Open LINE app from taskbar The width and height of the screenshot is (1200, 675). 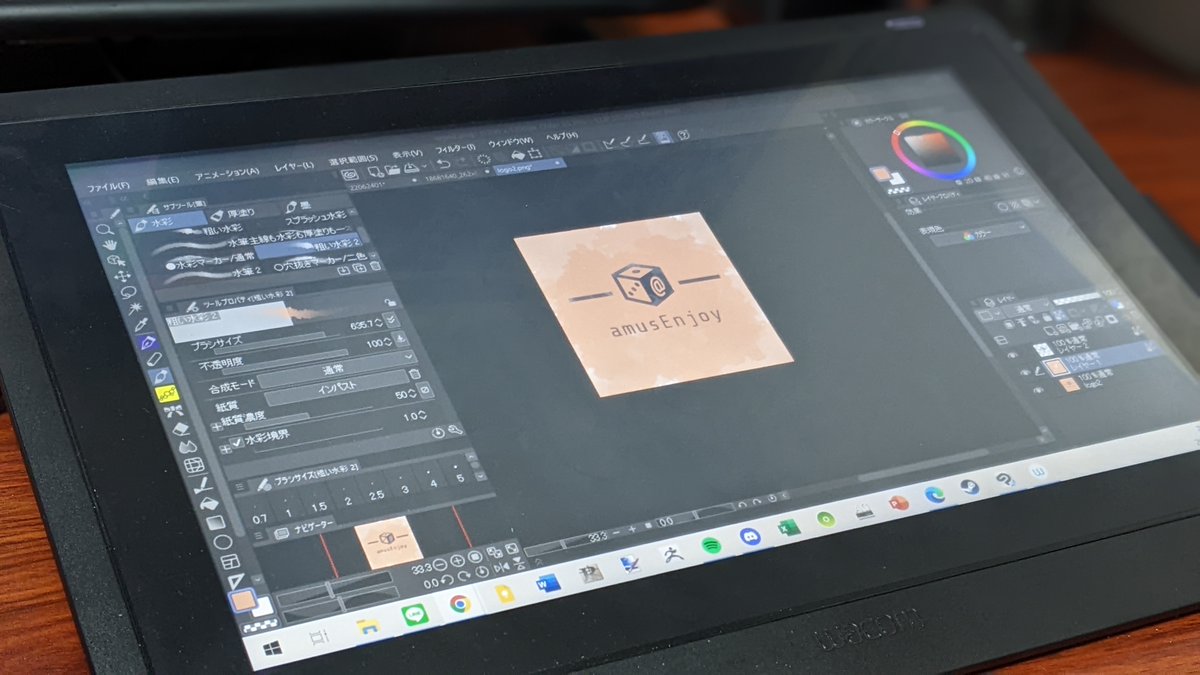pyautogui.click(x=414, y=615)
